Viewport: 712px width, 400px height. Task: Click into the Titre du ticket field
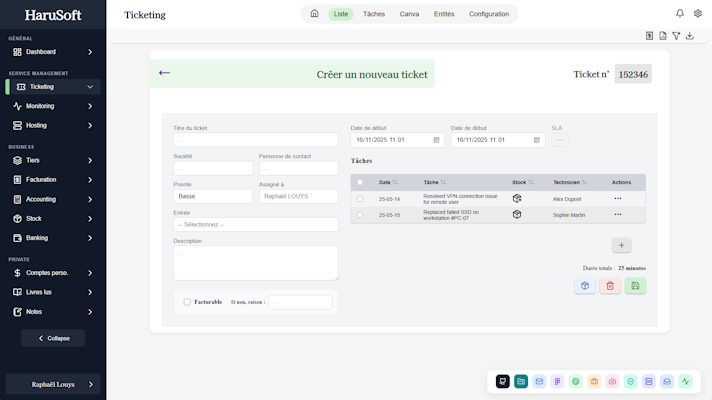(256, 140)
